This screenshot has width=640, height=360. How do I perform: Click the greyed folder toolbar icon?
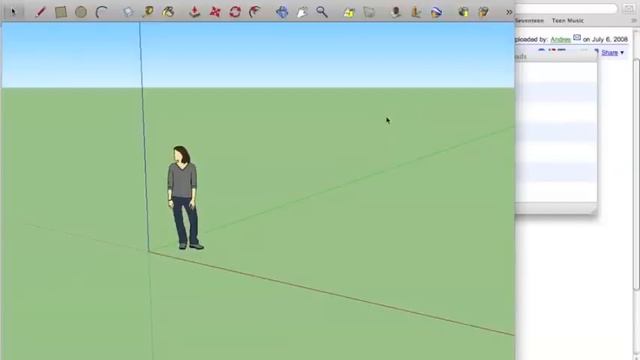(x=369, y=12)
